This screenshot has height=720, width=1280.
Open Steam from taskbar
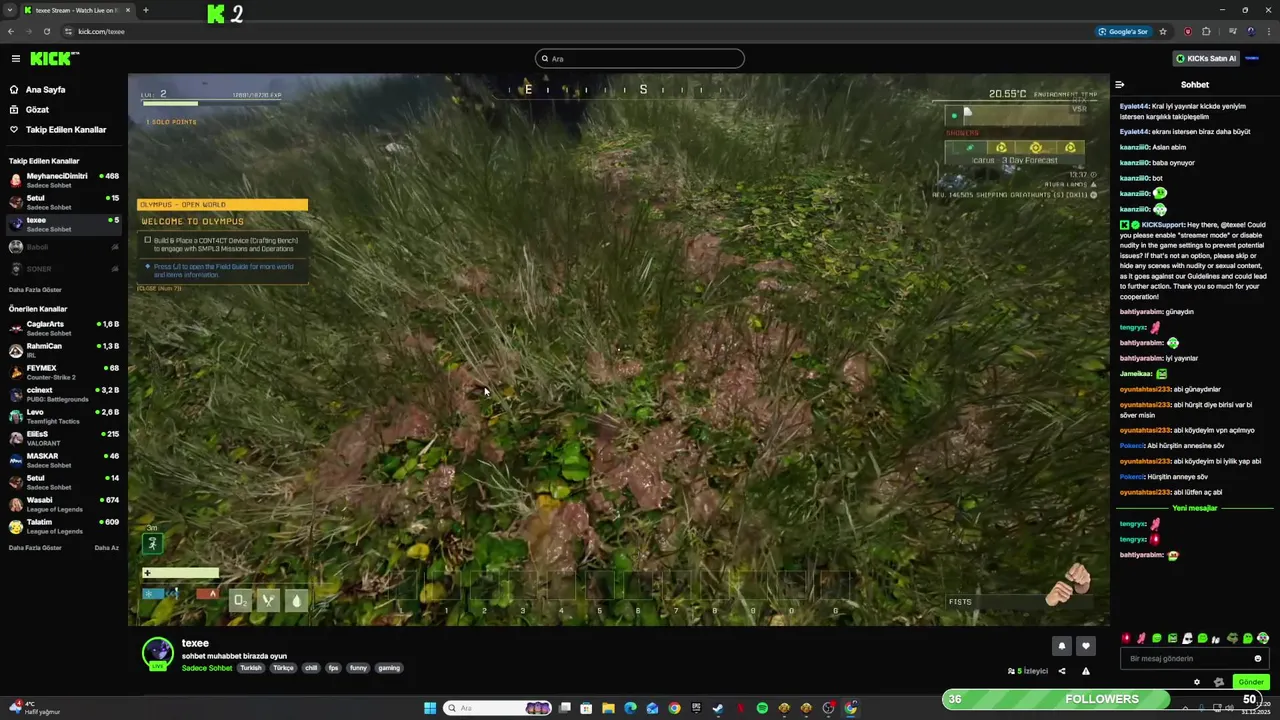point(718,708)
